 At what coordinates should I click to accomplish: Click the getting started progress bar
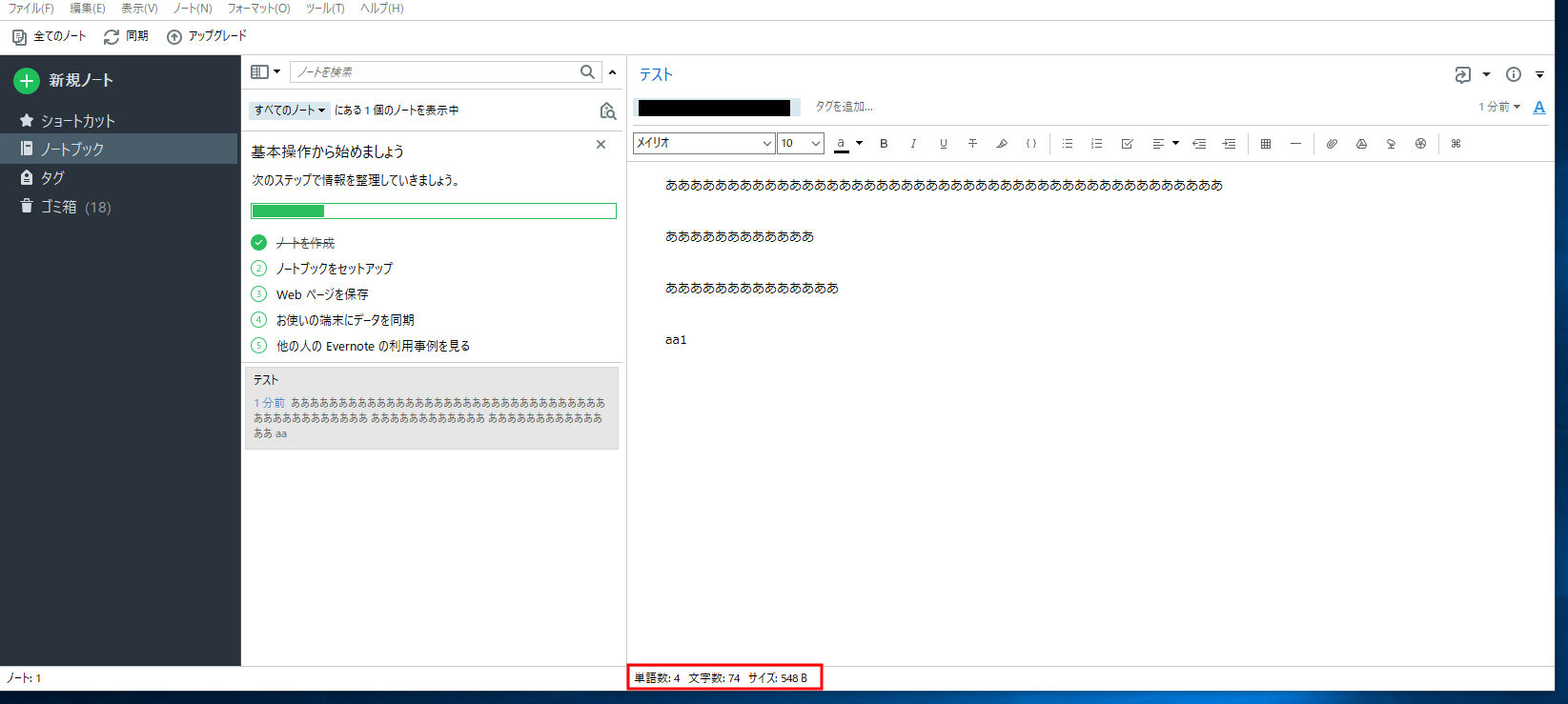434,211
